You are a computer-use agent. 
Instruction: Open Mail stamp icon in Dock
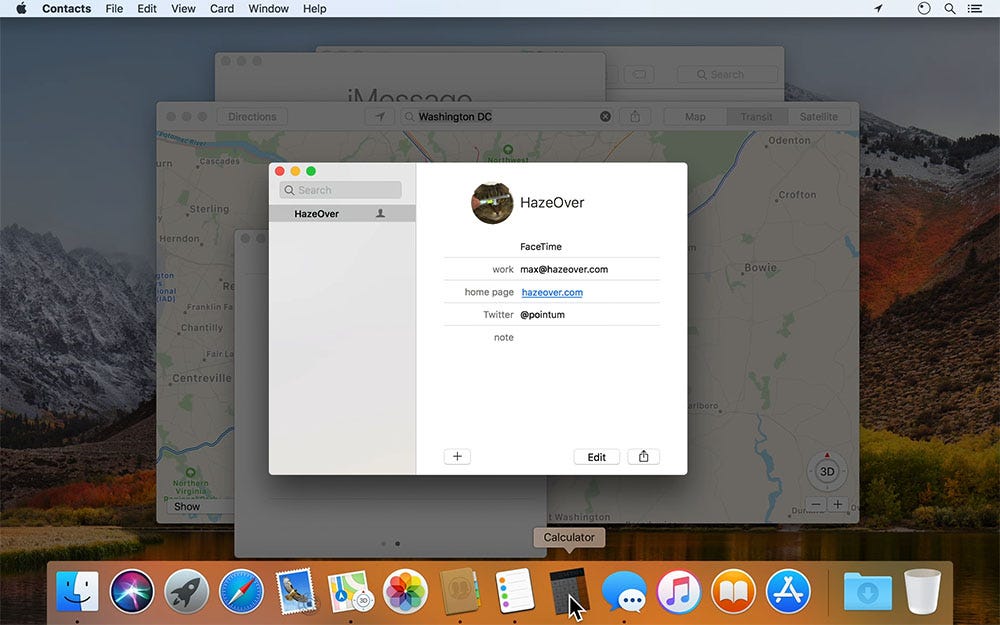[x=296, y=591]
